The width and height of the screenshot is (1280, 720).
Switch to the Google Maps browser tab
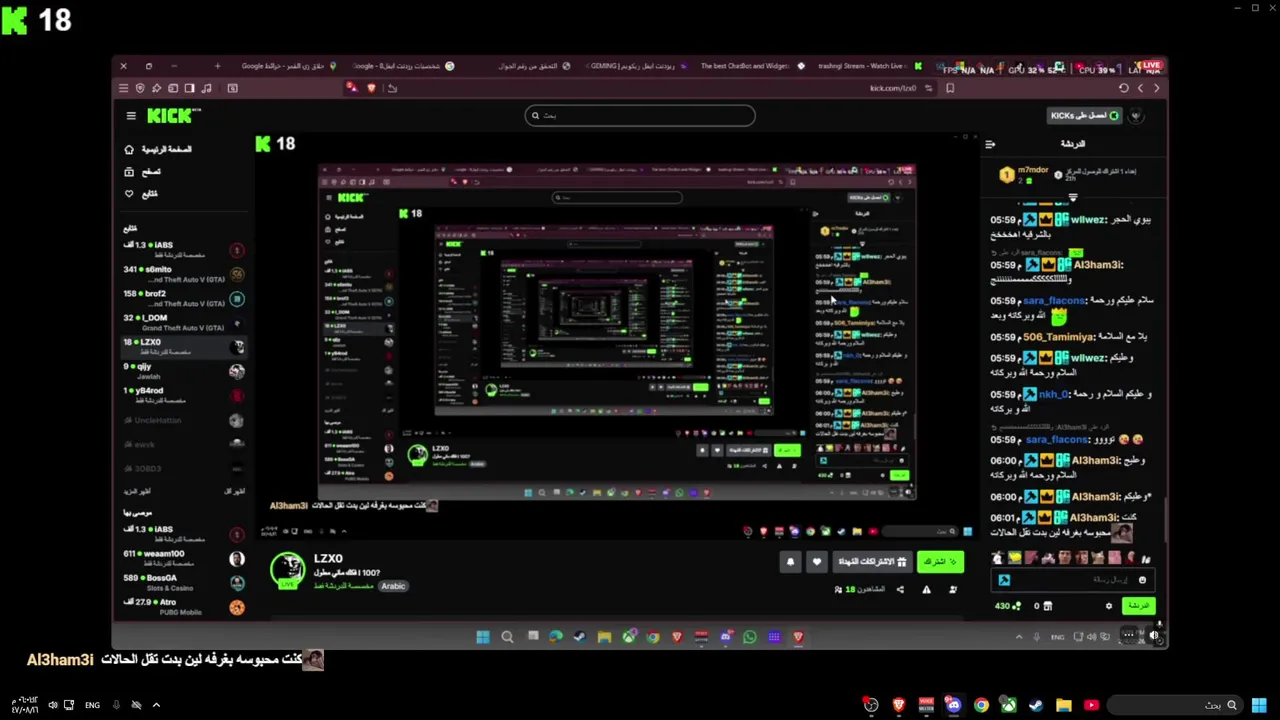coord(290,66)
